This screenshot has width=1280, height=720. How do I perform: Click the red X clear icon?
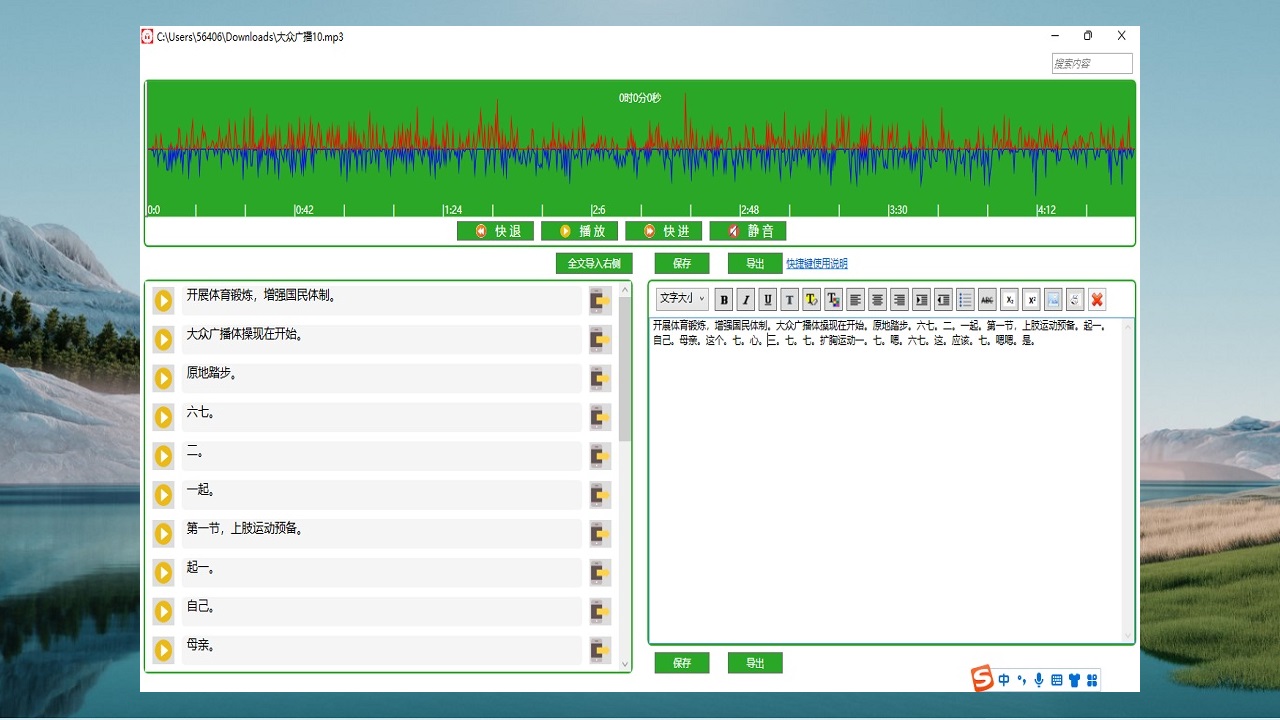click(x=1097, y=299)
